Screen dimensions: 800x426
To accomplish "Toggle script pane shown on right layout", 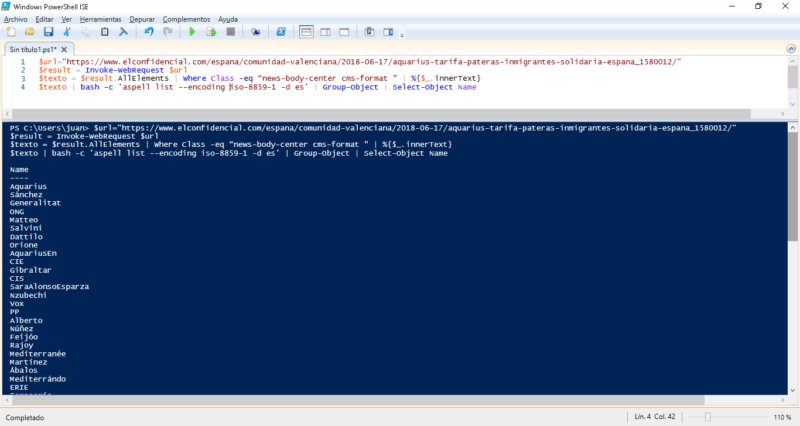I will tap(323, 32).
